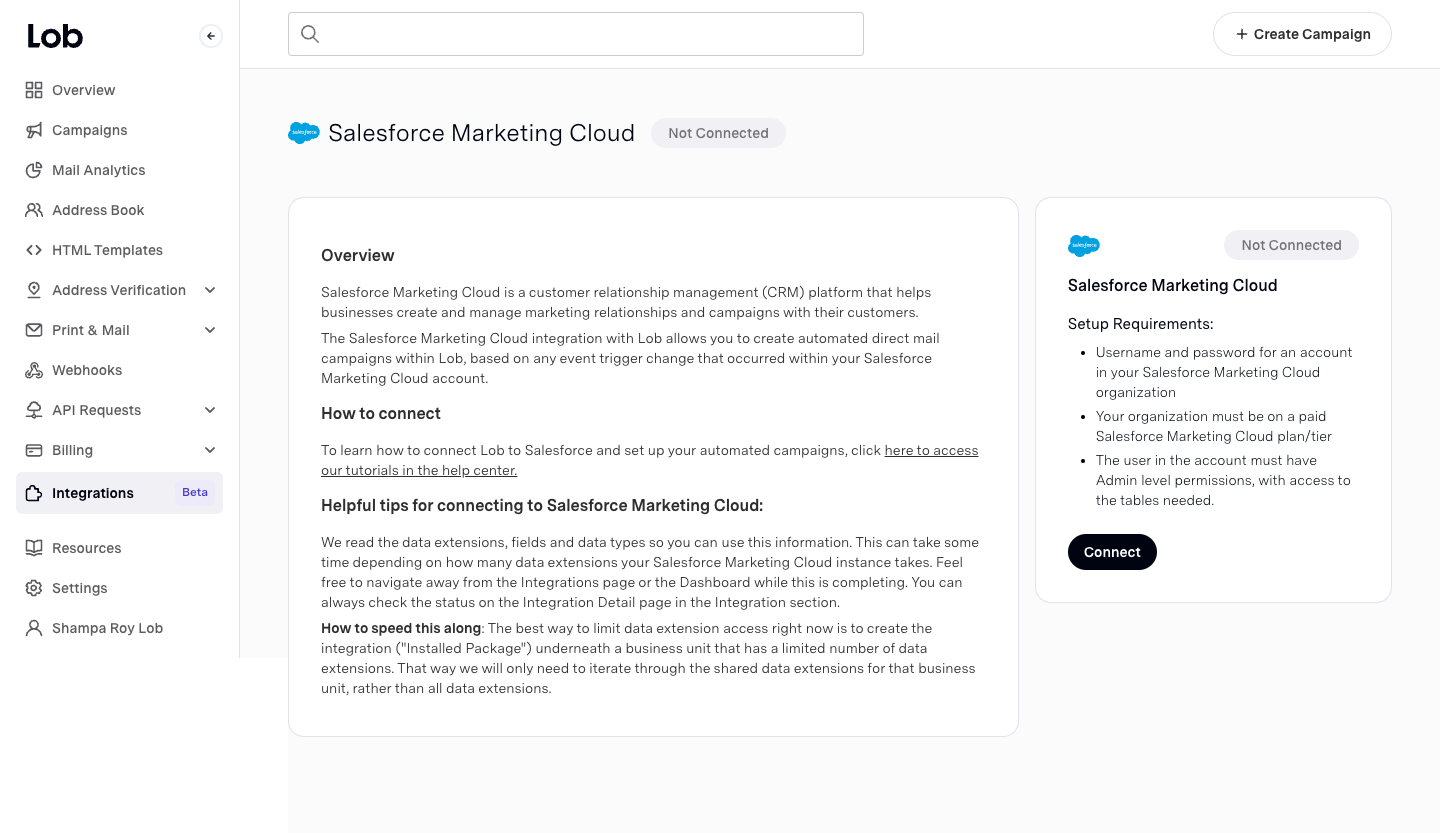The height and width of the screenshot is (833, 1440).
Task: Click the Setup Requirements heading
Action: tap(1141, 324)
